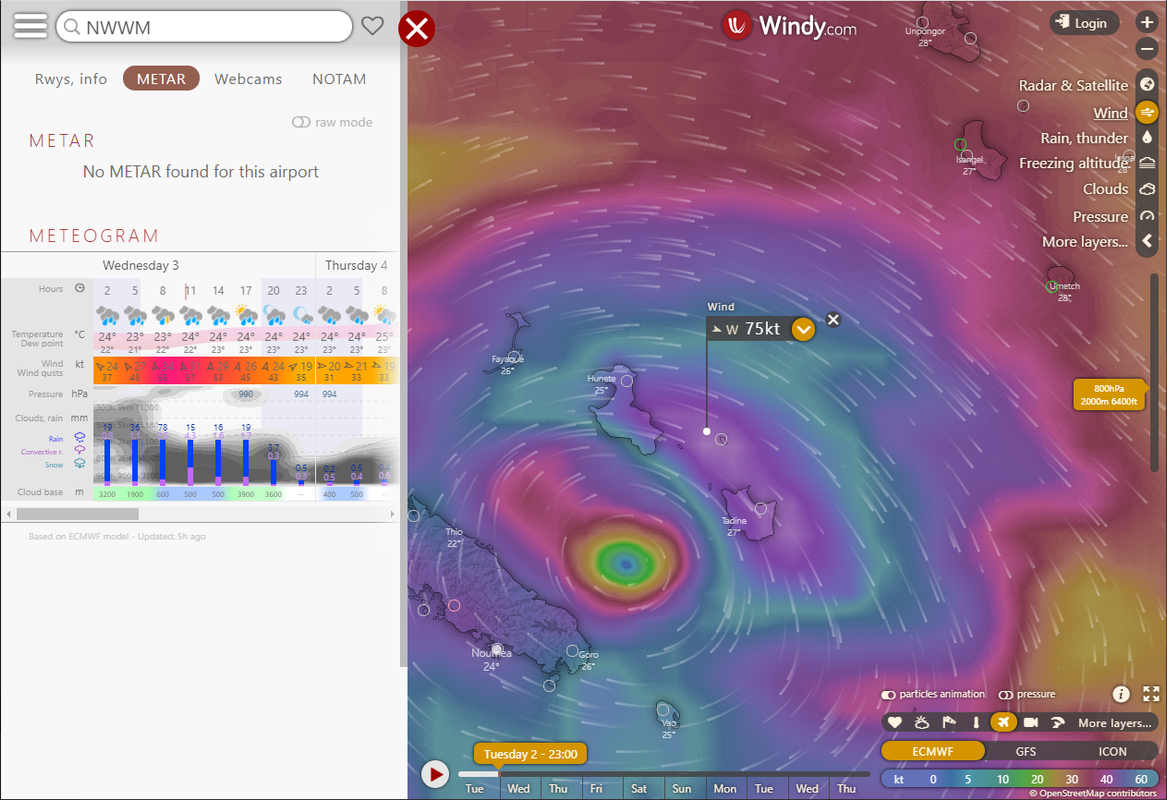This screenshot has height=800, width=1167.
Task: Toggle raw mode switch
Action: [x=301, y=122]
